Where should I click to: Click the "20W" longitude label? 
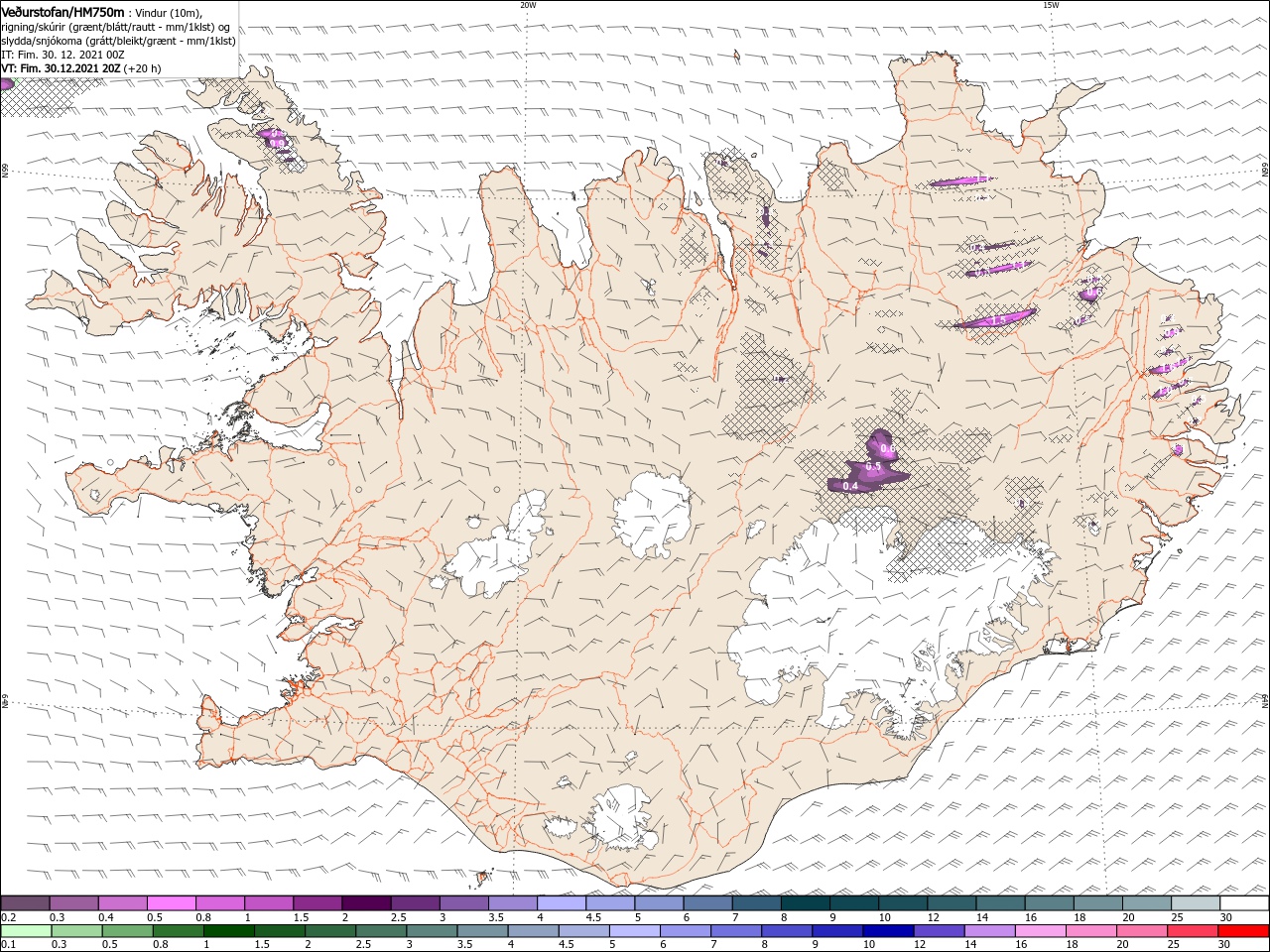point(528,4)
